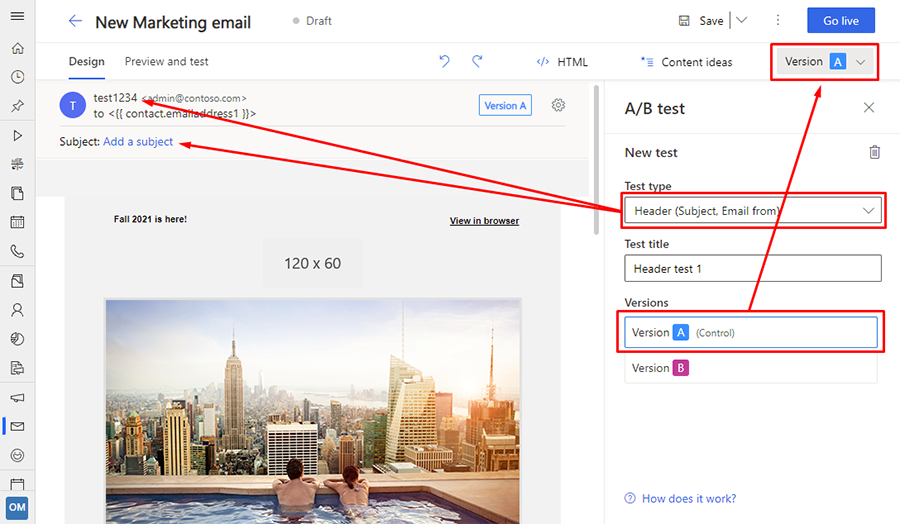Select the city skyline pool image

[313, 410]
